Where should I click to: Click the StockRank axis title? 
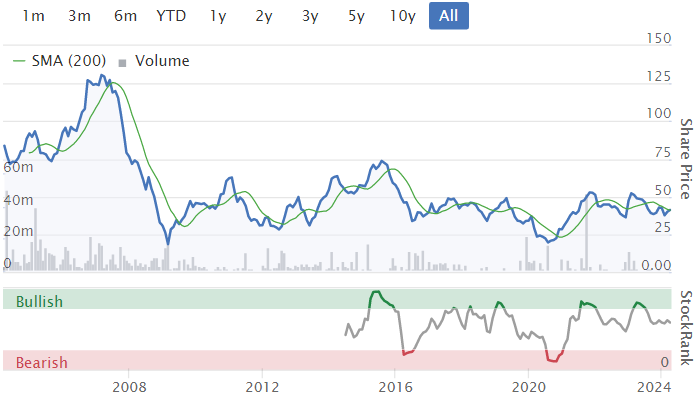(687, 328)
